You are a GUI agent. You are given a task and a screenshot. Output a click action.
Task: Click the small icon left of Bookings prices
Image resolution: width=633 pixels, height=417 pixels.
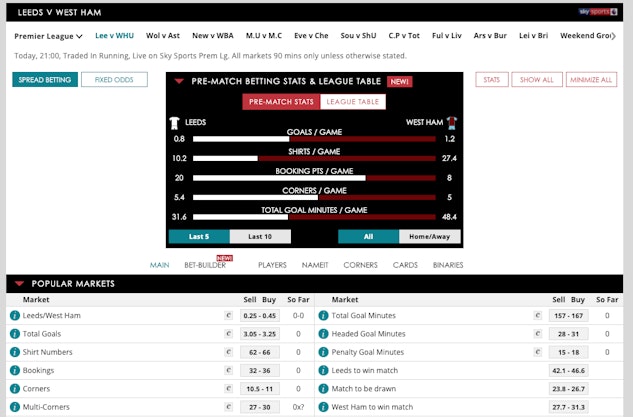[x=229, y=370]
